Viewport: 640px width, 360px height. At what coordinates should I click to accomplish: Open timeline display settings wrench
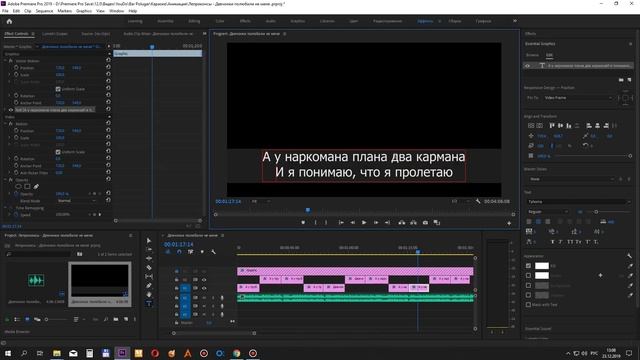pos(213,252)
